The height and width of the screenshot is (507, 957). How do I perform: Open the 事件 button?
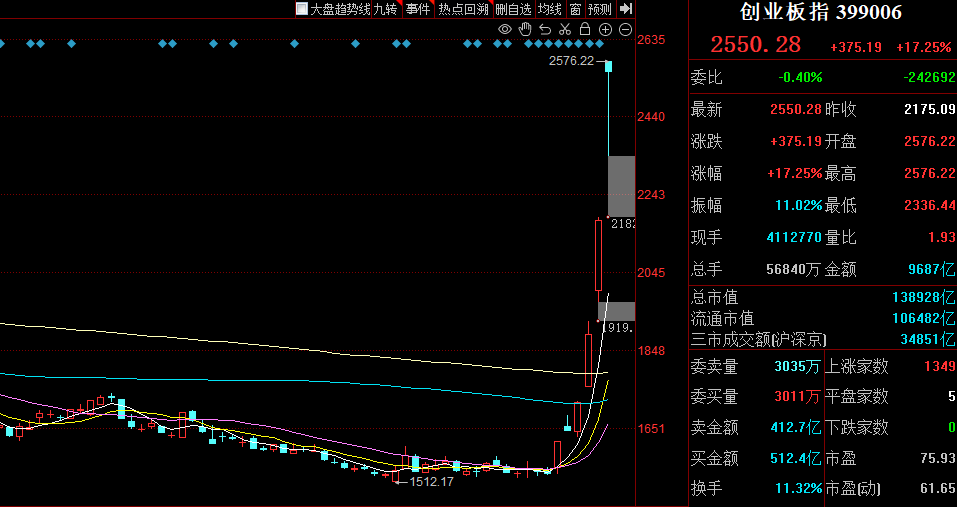[418, 9]
